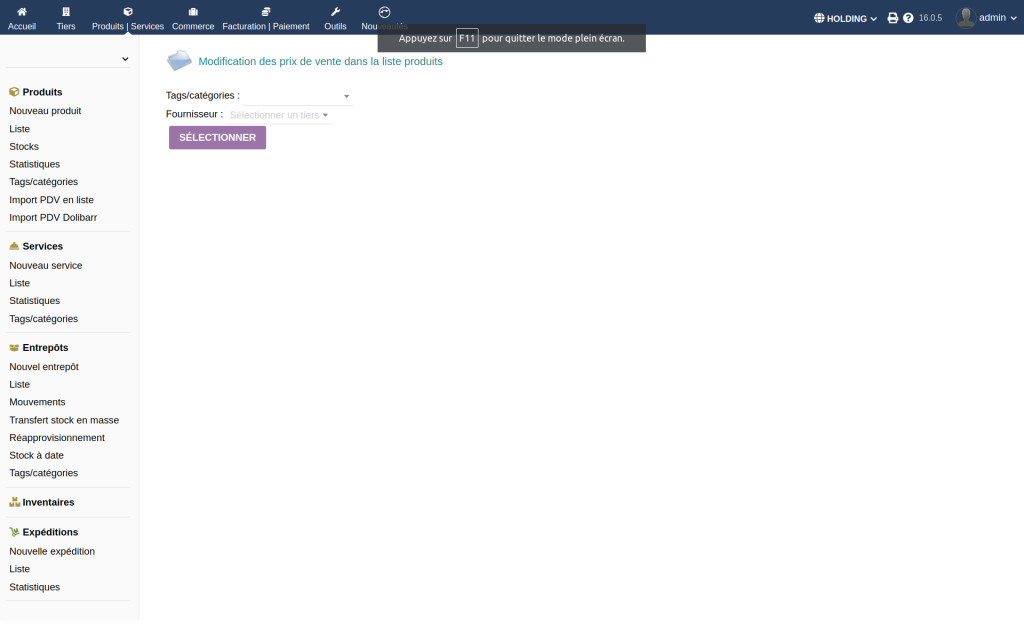The image size is (1024, 640).
Task: Open Stock à date
Action: (37, 455)
